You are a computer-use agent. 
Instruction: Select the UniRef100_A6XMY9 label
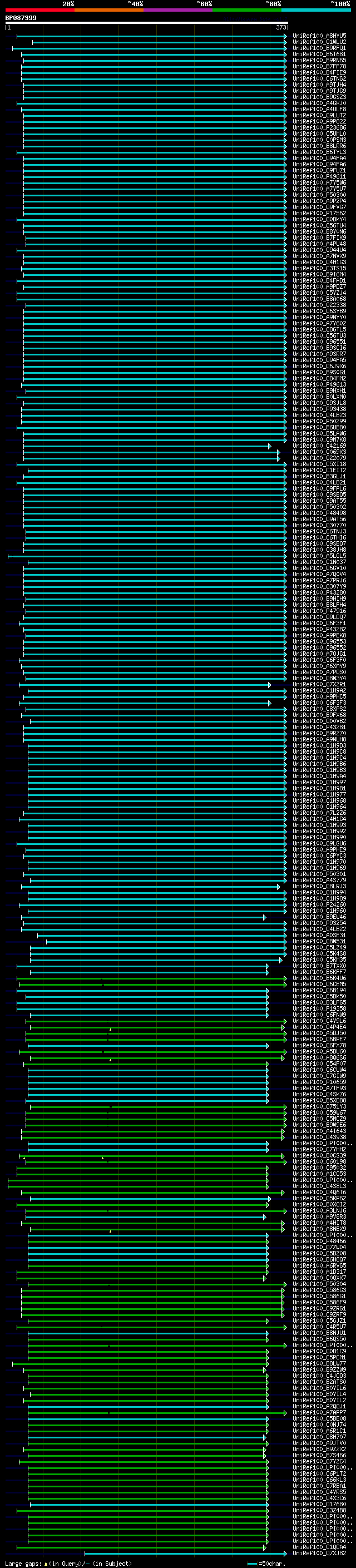pos(319,666)
